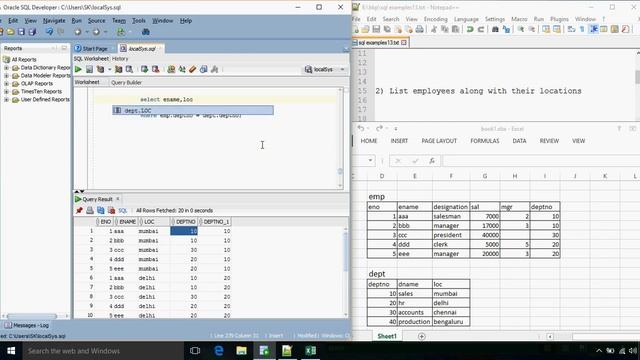Click the binoculars Find DB Object icon
The height and width of the screenshot is (360, 640).
click(145, 31)
